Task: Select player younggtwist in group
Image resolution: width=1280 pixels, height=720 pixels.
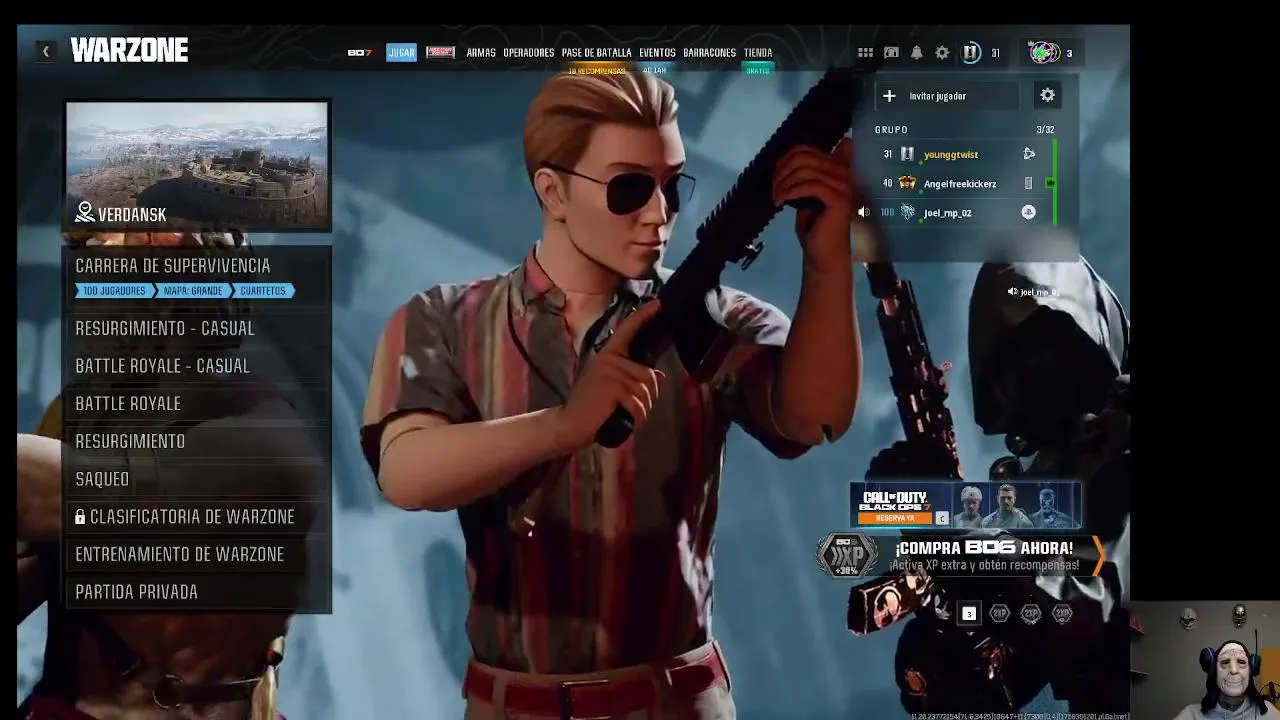Action: pyautogui.click(x=950, y=155)
